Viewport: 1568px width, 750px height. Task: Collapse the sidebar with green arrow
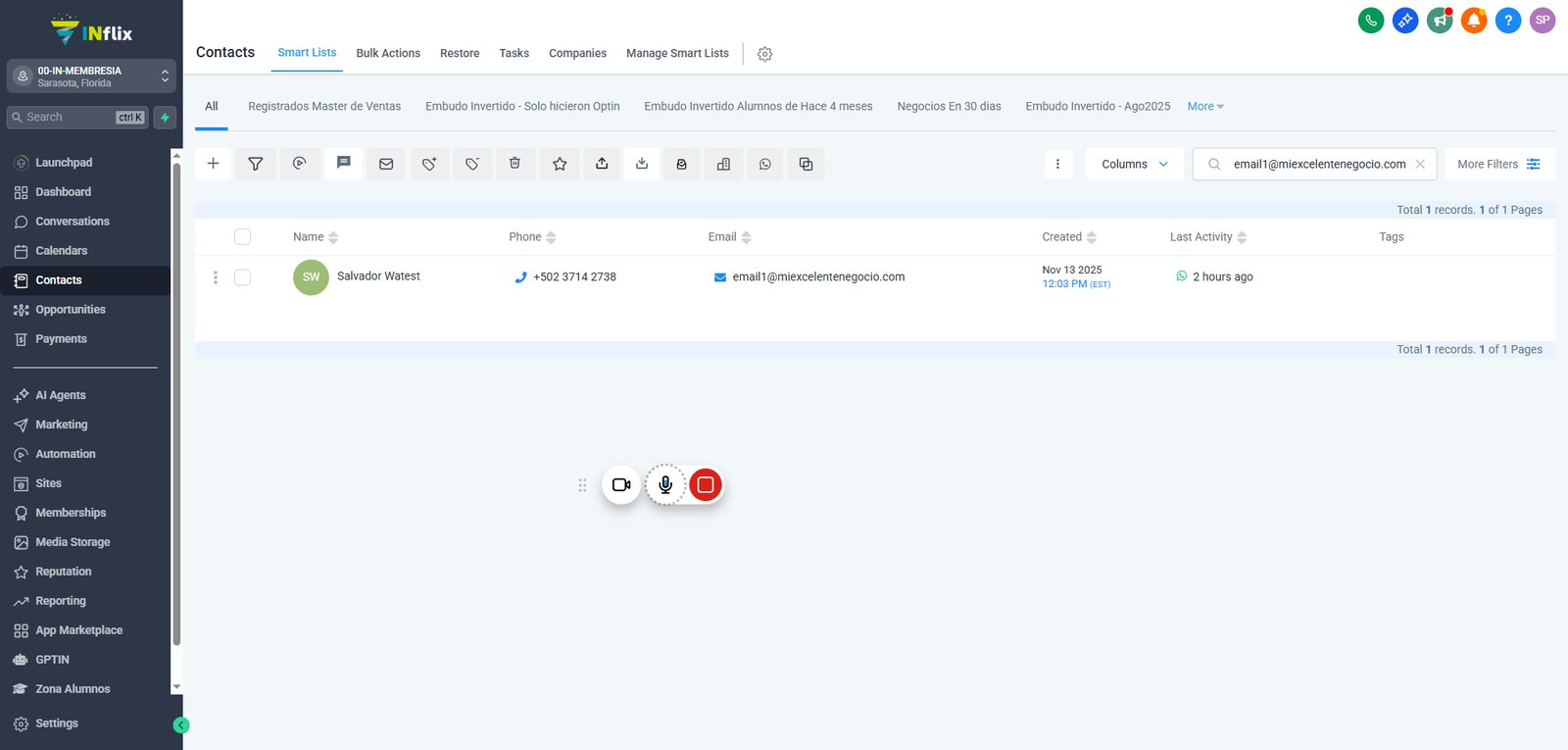pos(181,725)
